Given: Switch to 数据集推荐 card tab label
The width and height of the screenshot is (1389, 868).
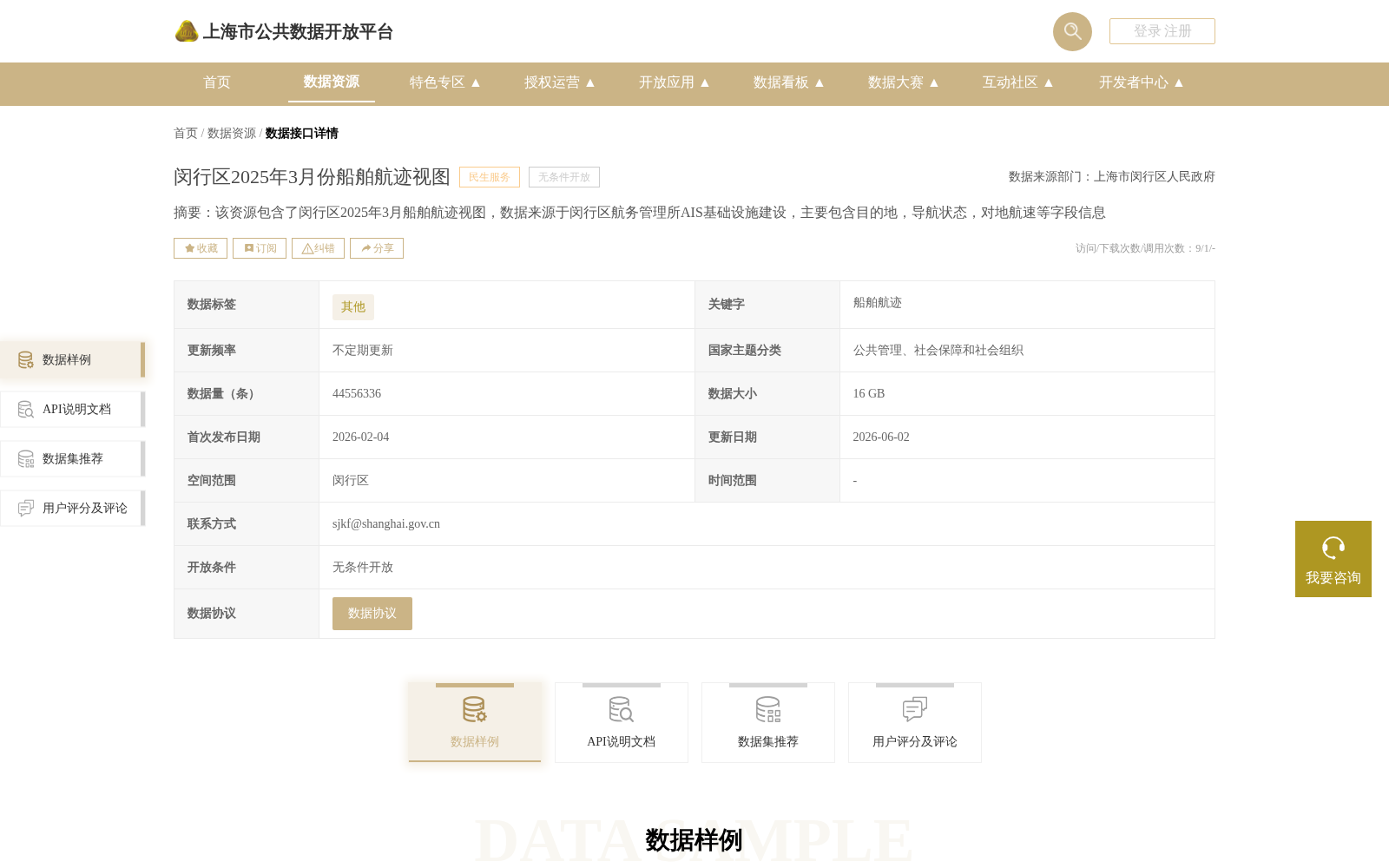Looking at the screenshot, I should pos(768,742).
